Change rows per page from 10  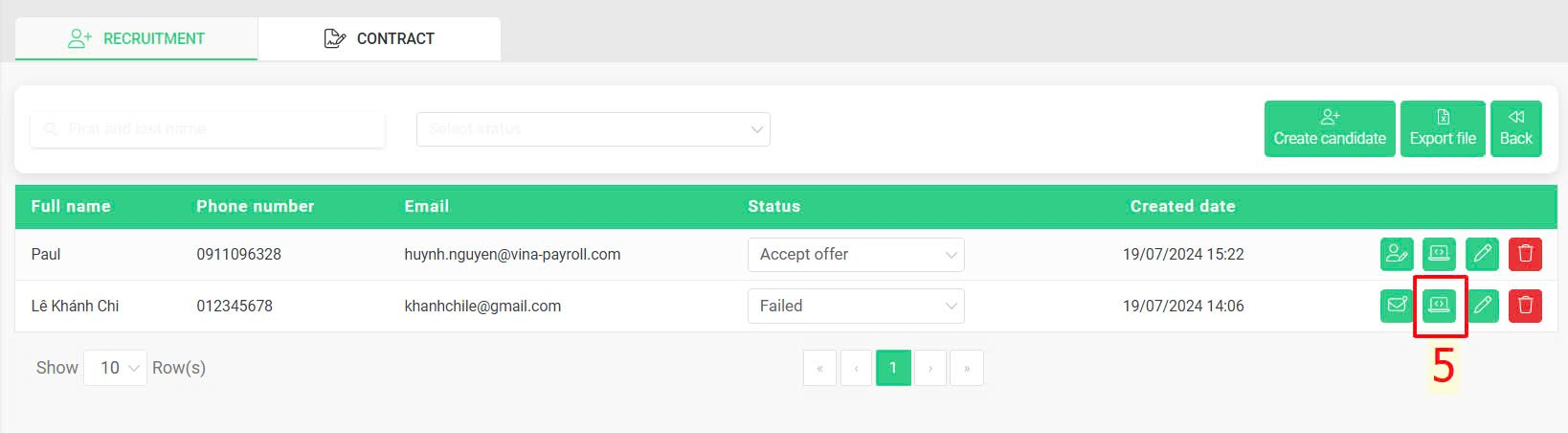(x=115, y=368)
